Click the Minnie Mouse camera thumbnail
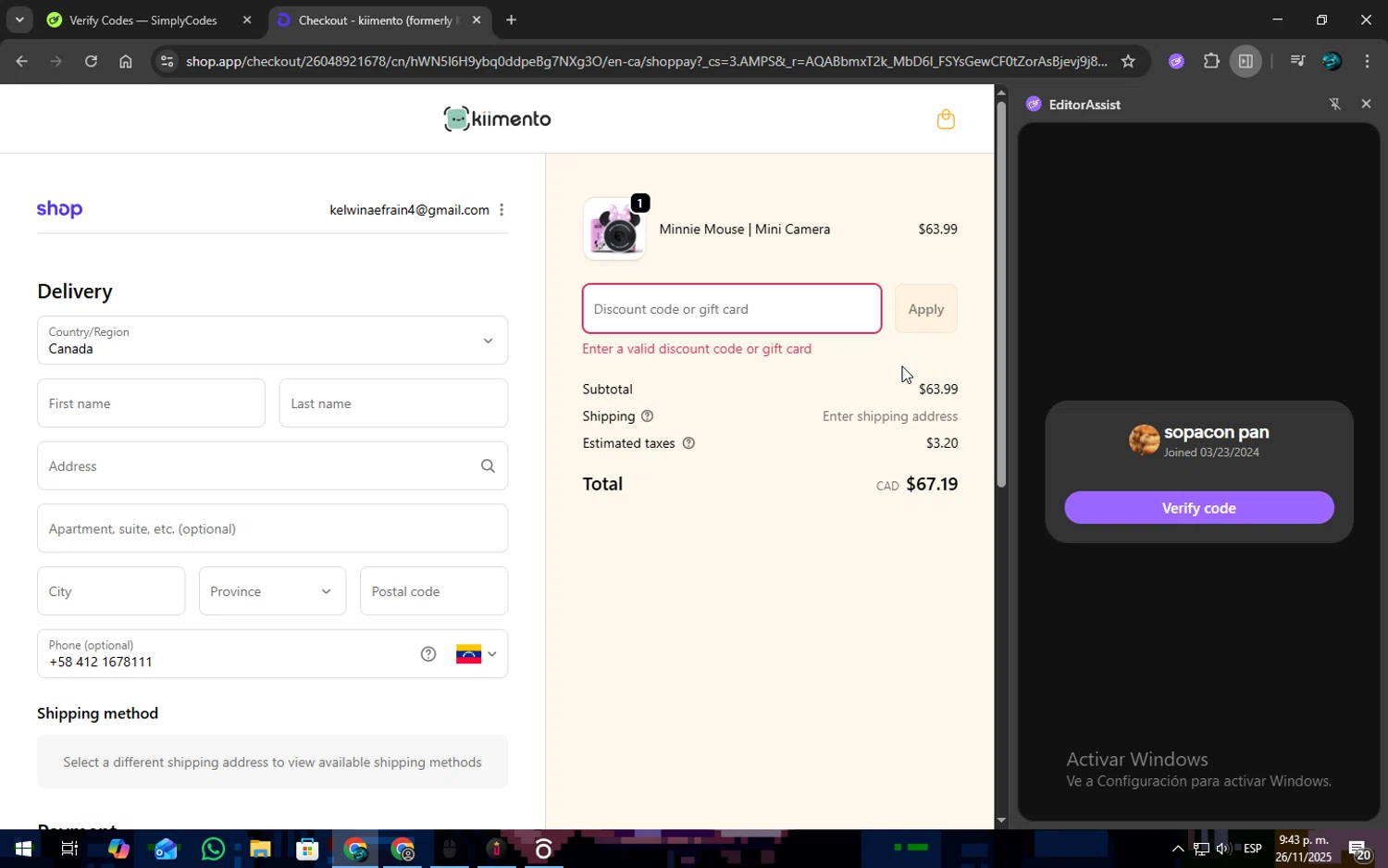 click(614, 229)
